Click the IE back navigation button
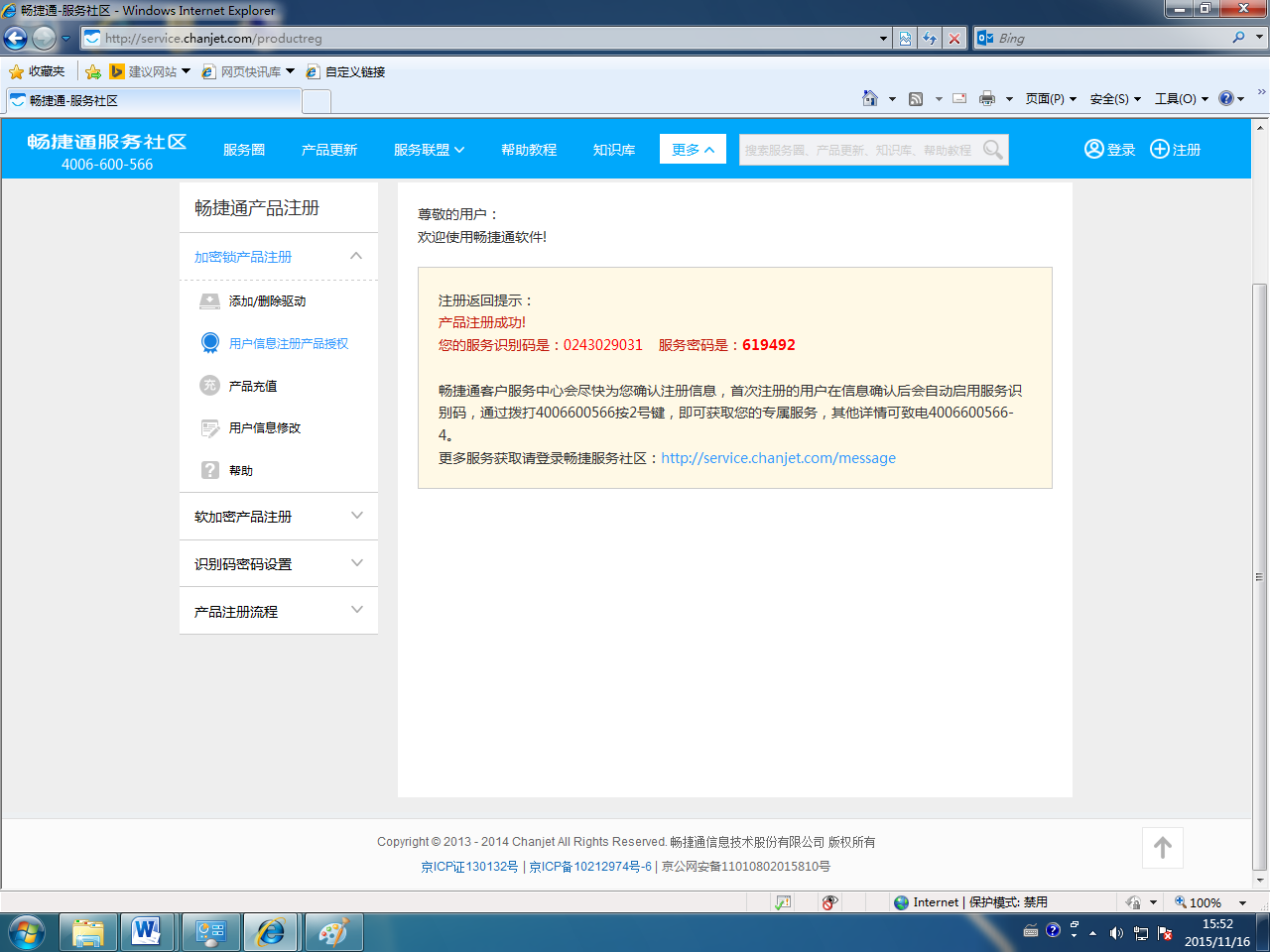 (16, 38)
